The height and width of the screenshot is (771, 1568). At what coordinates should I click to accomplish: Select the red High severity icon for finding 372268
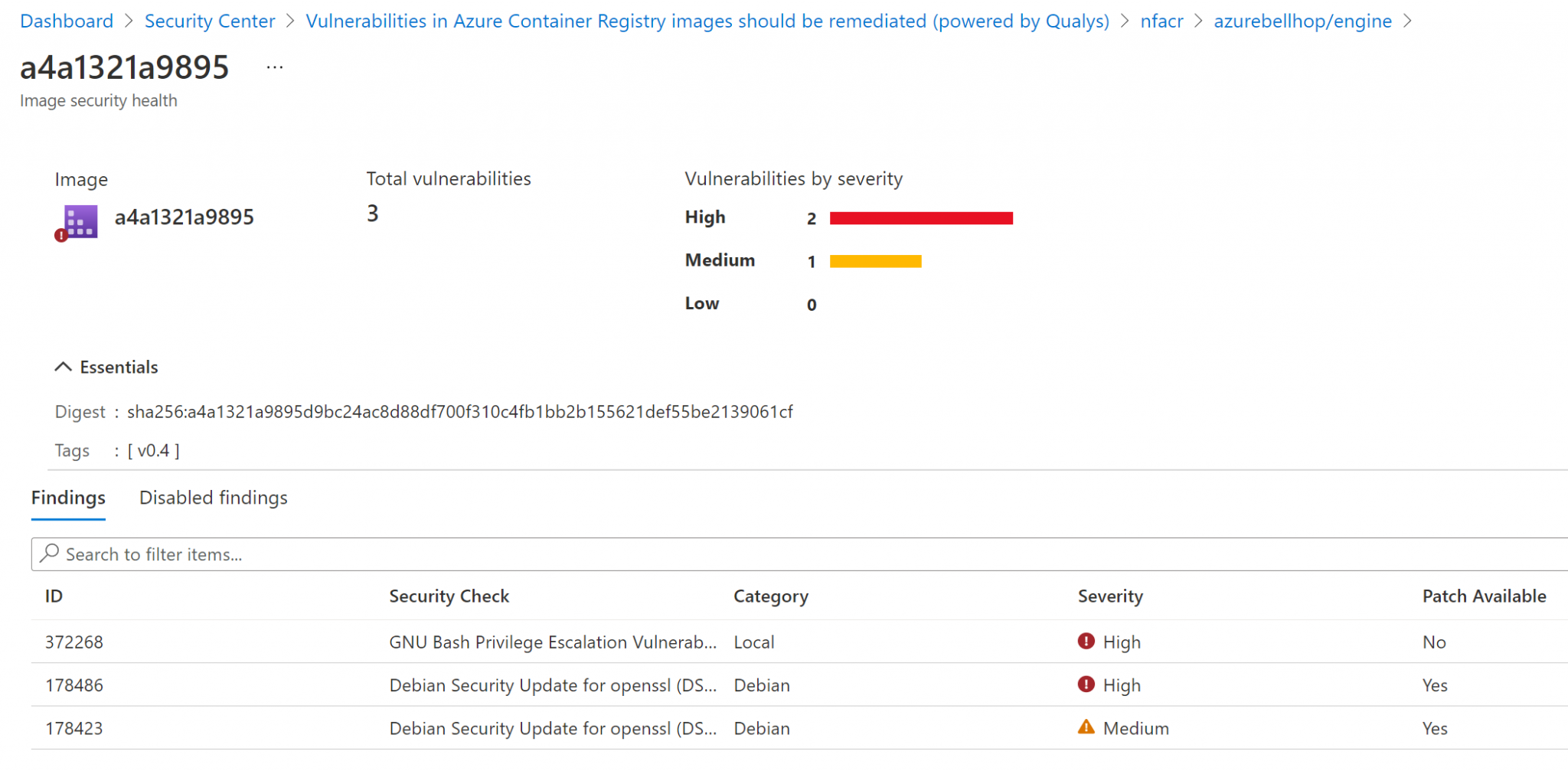(1086, 642)
